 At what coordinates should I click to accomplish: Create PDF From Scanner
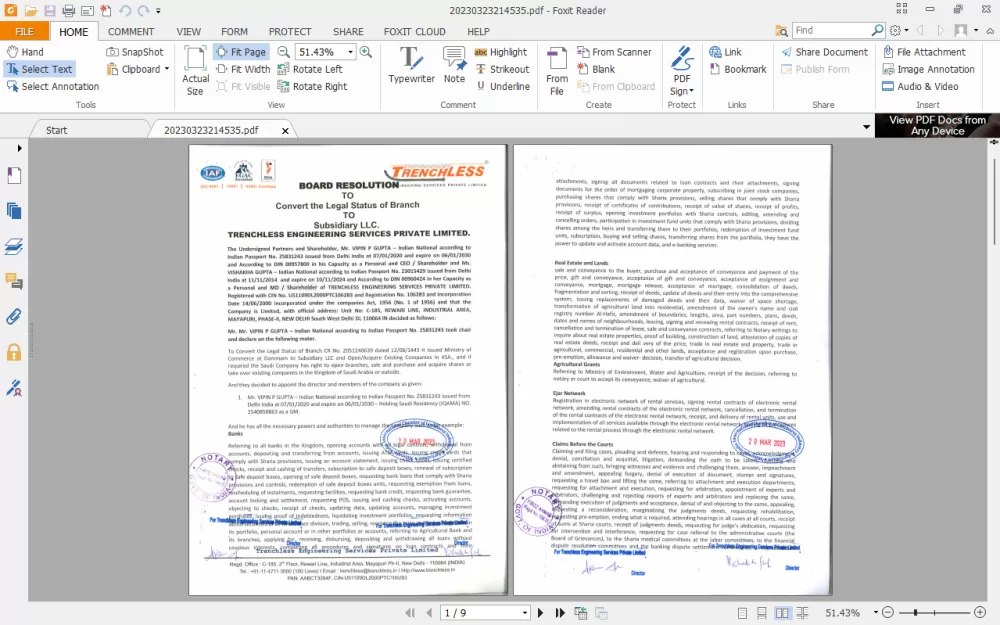(x=614, y=52)
